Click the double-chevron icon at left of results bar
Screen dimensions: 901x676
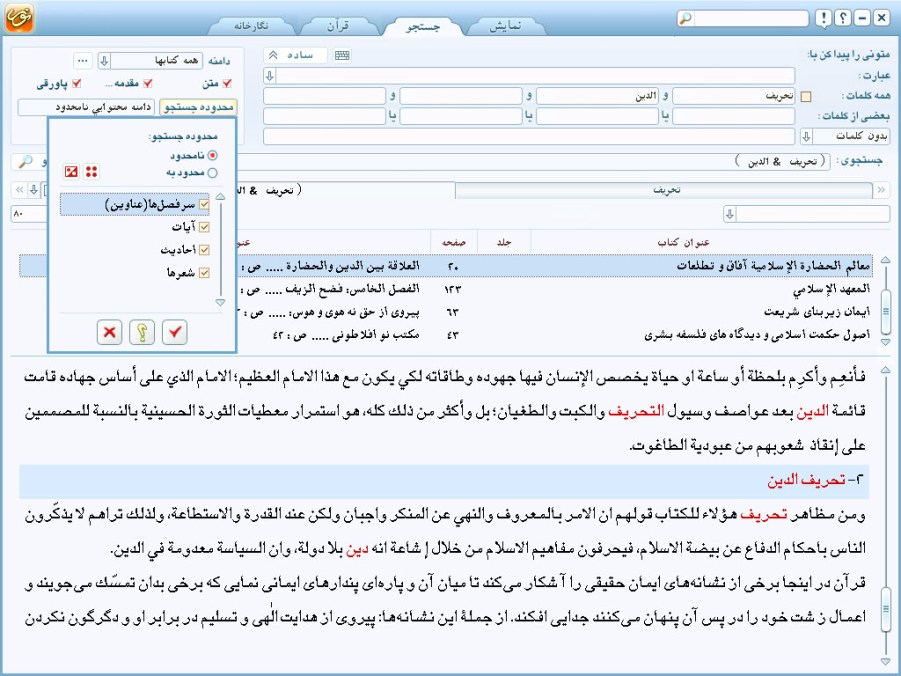click(x=20, y=189)
